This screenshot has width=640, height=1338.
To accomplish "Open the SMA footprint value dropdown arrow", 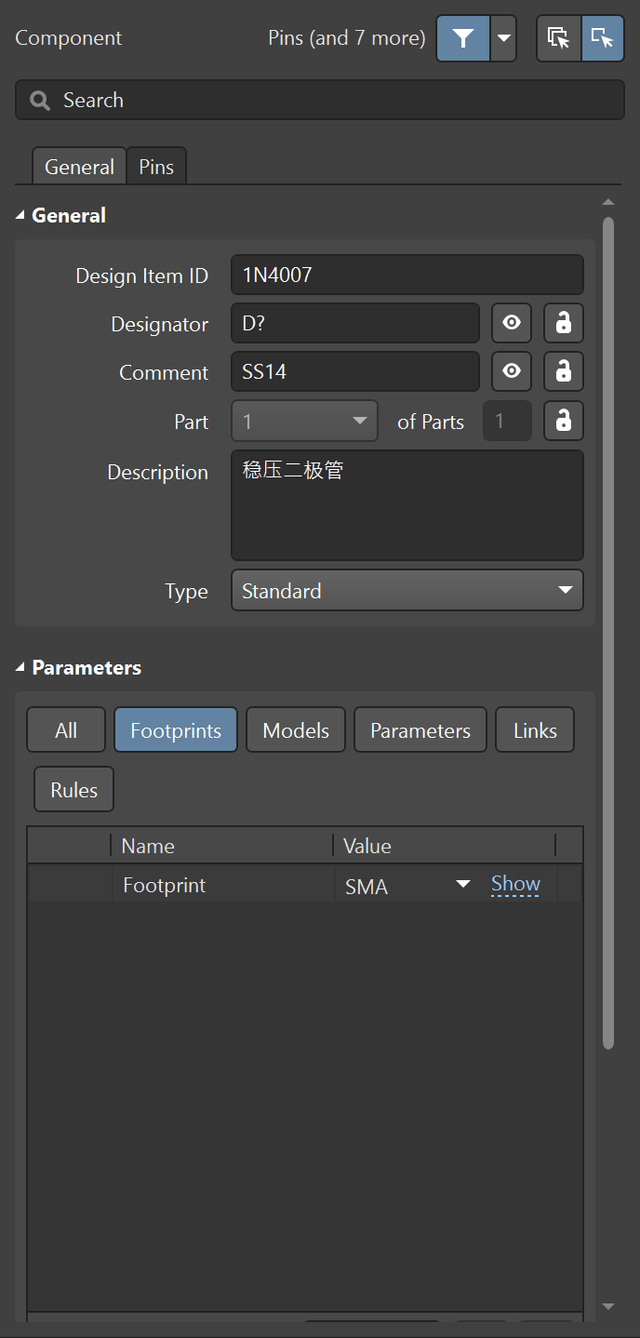I will 463,885.
